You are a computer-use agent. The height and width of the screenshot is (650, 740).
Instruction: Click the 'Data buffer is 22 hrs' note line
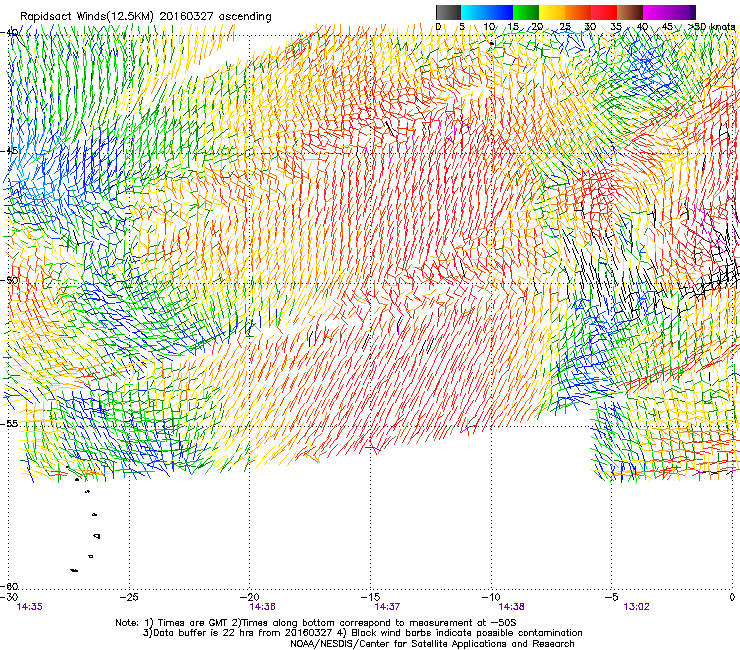coord(362,633)
